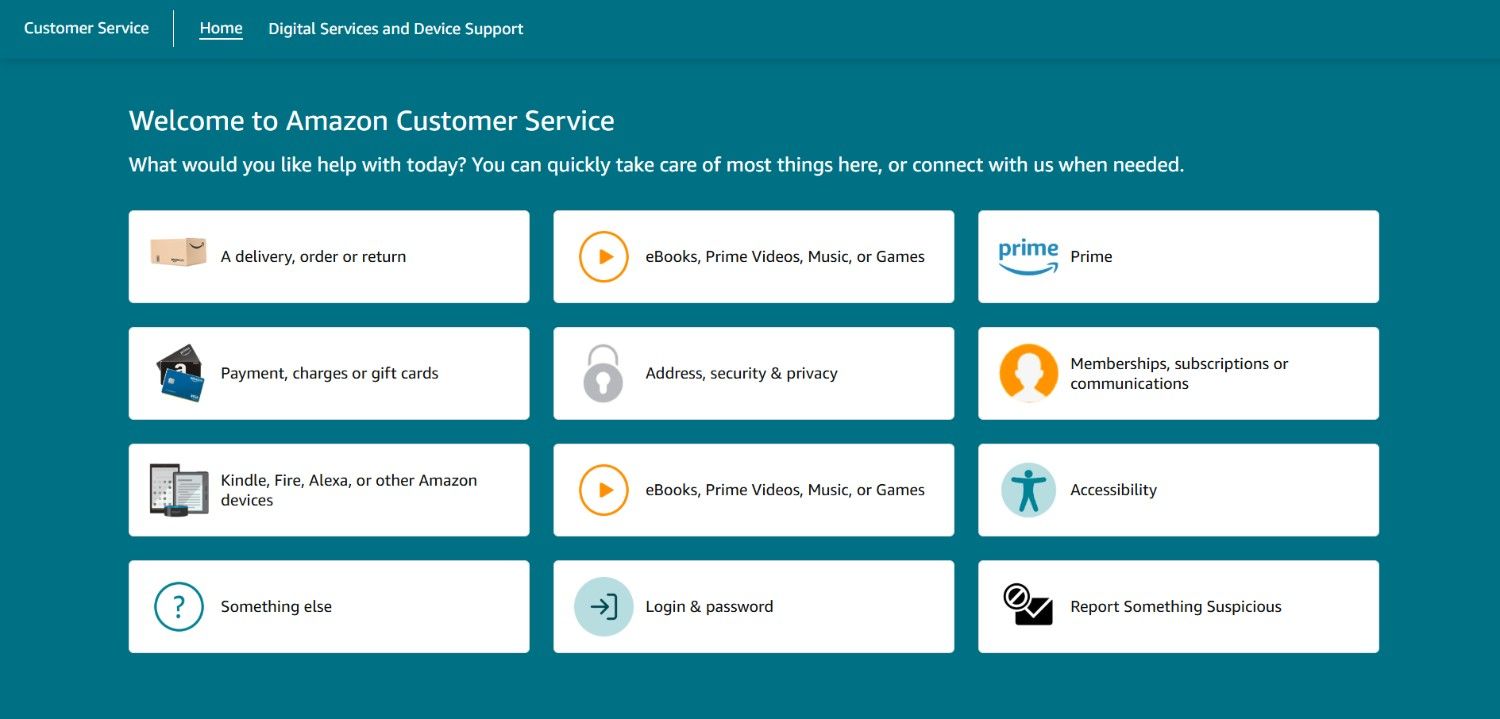This screenshot has height=719, width=1500.
Task: Open the Home tab
Action: [x=221, y=28]
